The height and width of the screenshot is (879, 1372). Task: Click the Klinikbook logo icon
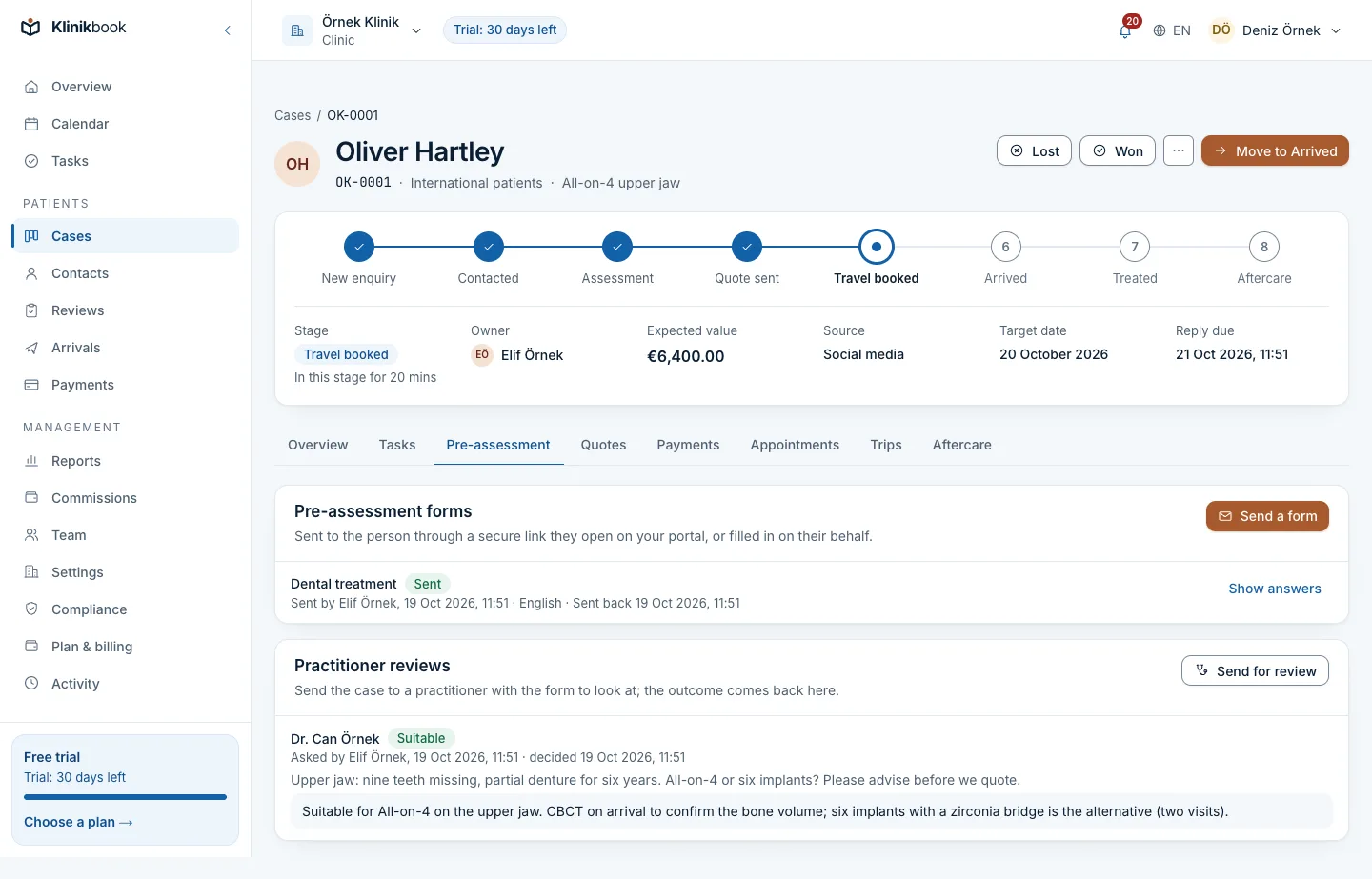[x=30, y=28]
